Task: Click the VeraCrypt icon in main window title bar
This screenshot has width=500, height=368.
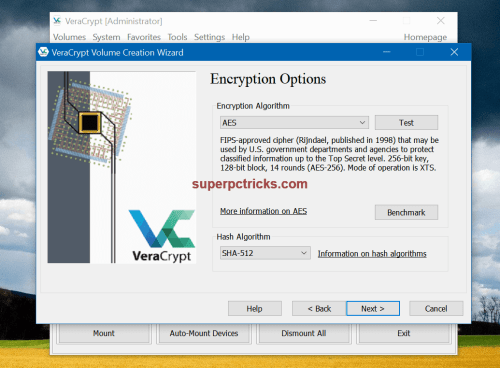Action: pos(57,21)
